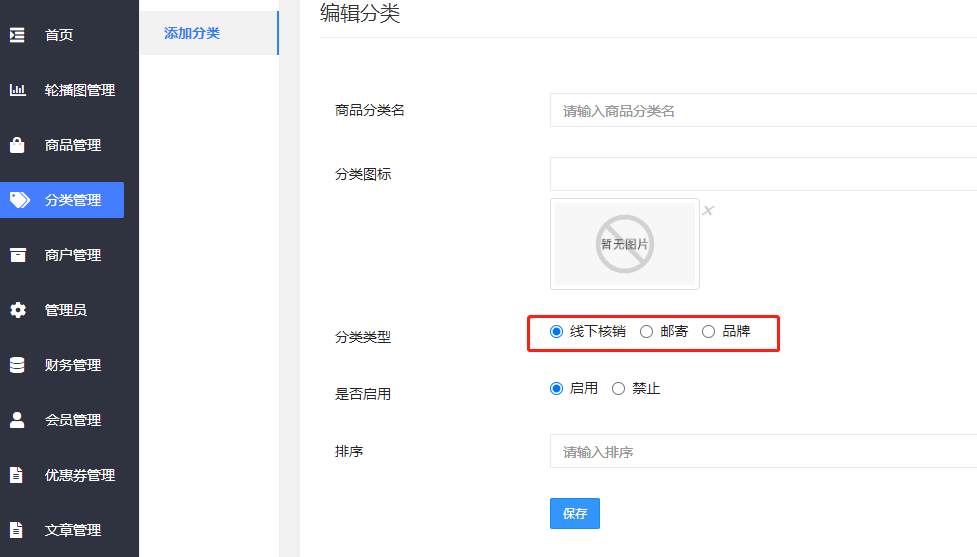The image size is (977, 557).
Task: Click the 分类图标 field label
Action: point(363,174)
